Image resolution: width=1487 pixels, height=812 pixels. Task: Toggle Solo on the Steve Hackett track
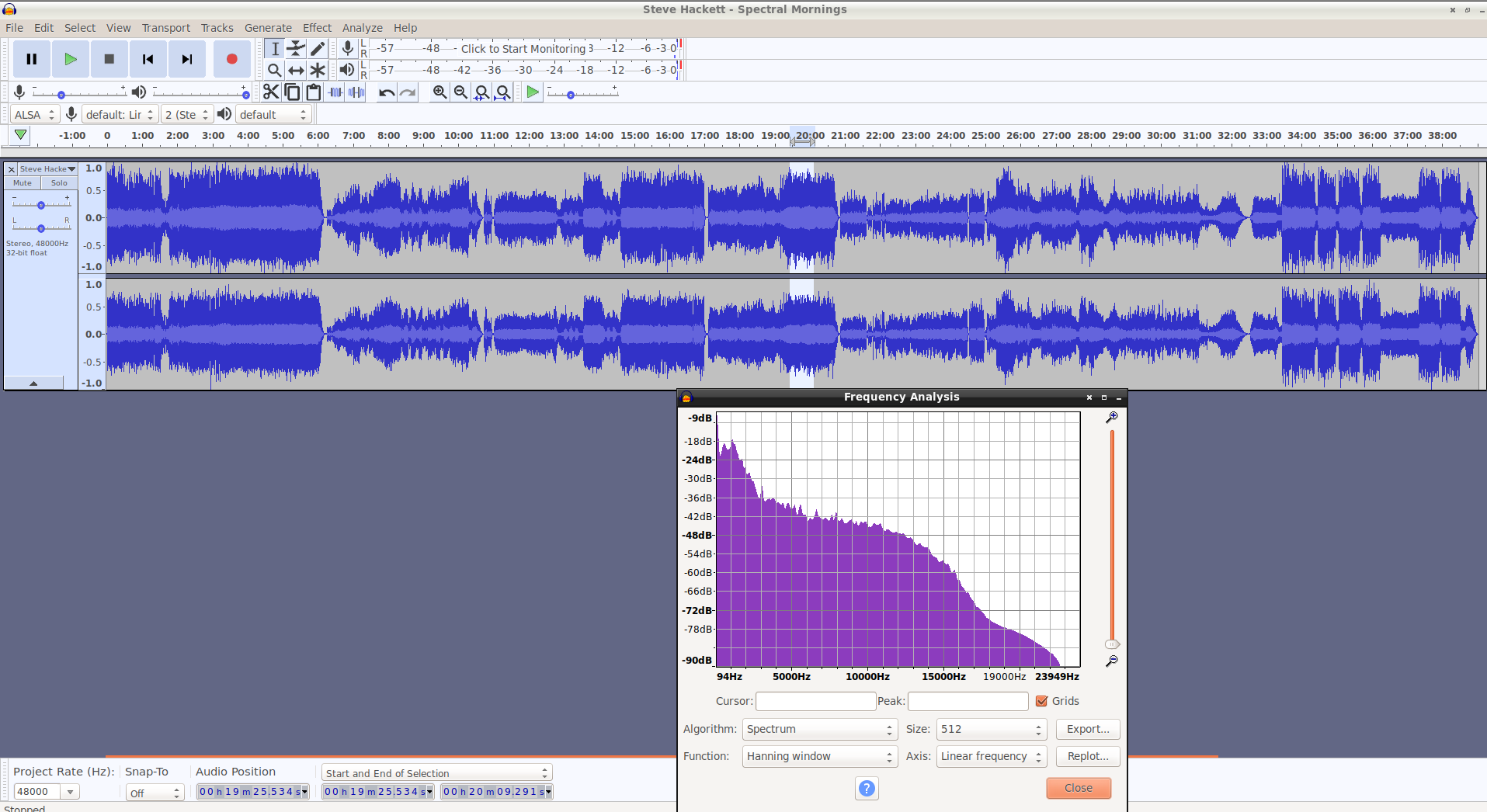pos(59,183)
